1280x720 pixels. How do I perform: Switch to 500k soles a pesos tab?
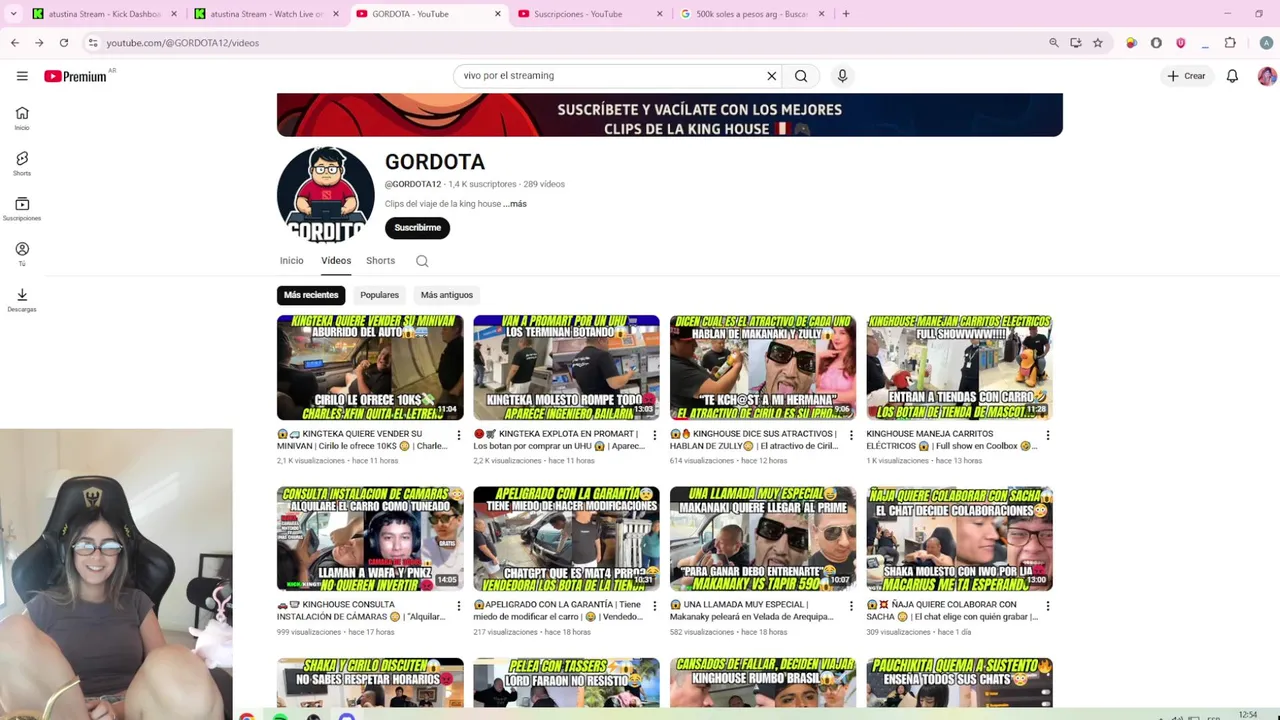point(752,14)
